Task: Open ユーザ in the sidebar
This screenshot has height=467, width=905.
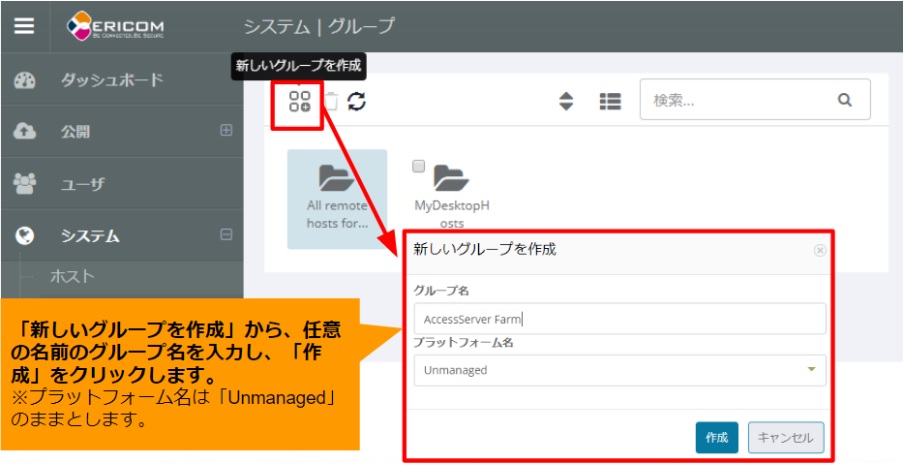Action: (82, 184)
